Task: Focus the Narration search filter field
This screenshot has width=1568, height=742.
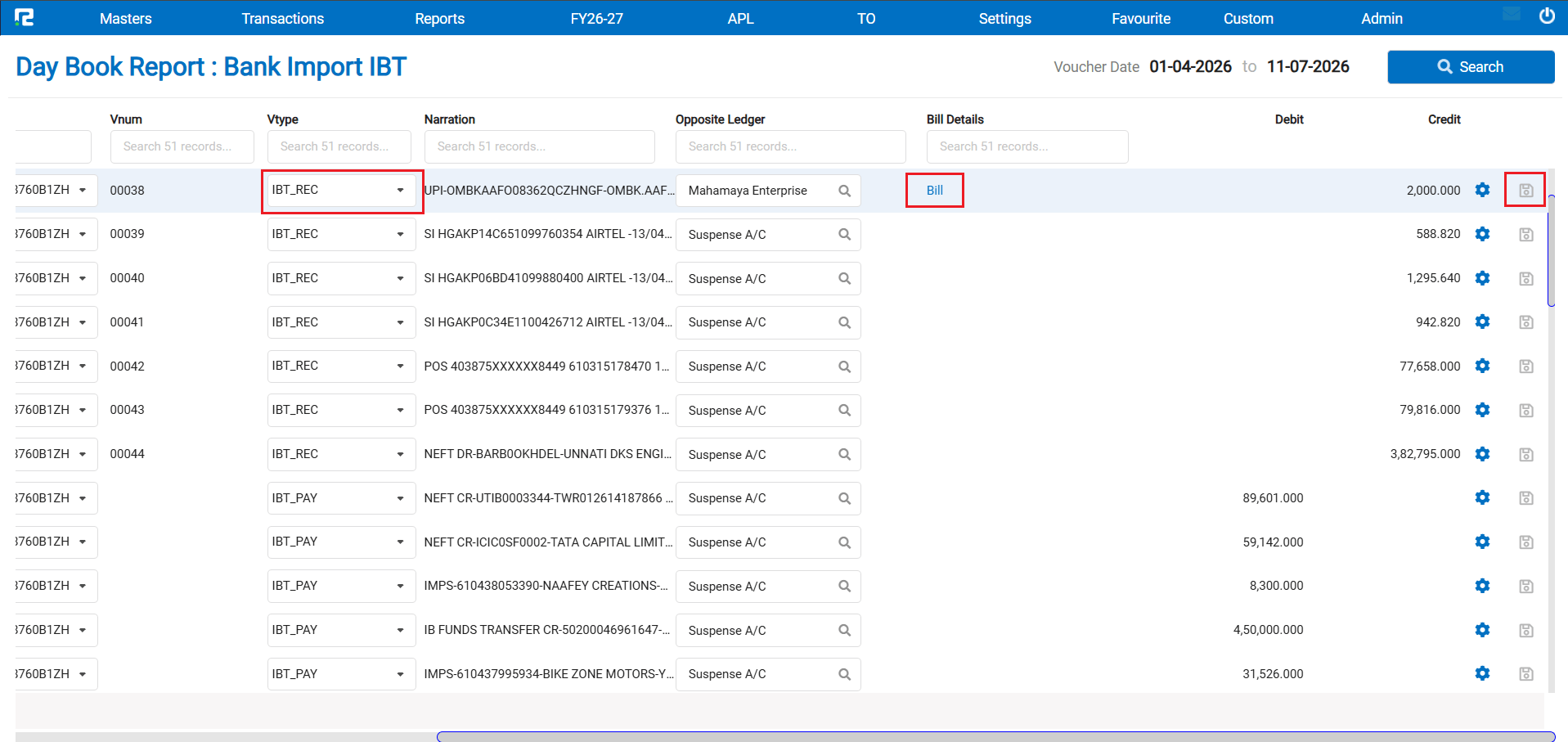Action: pos(539,146)
